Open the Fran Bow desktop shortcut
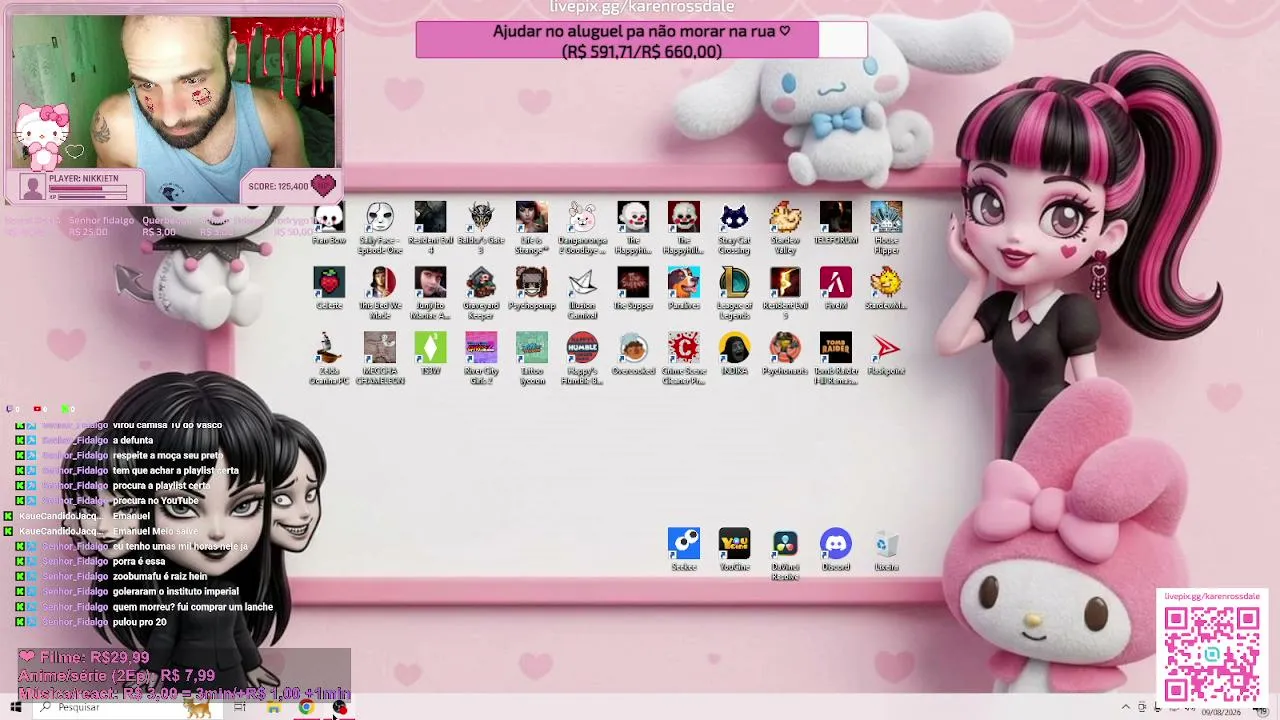Viewport: 1280px width, 720px height. coord(329,224)
